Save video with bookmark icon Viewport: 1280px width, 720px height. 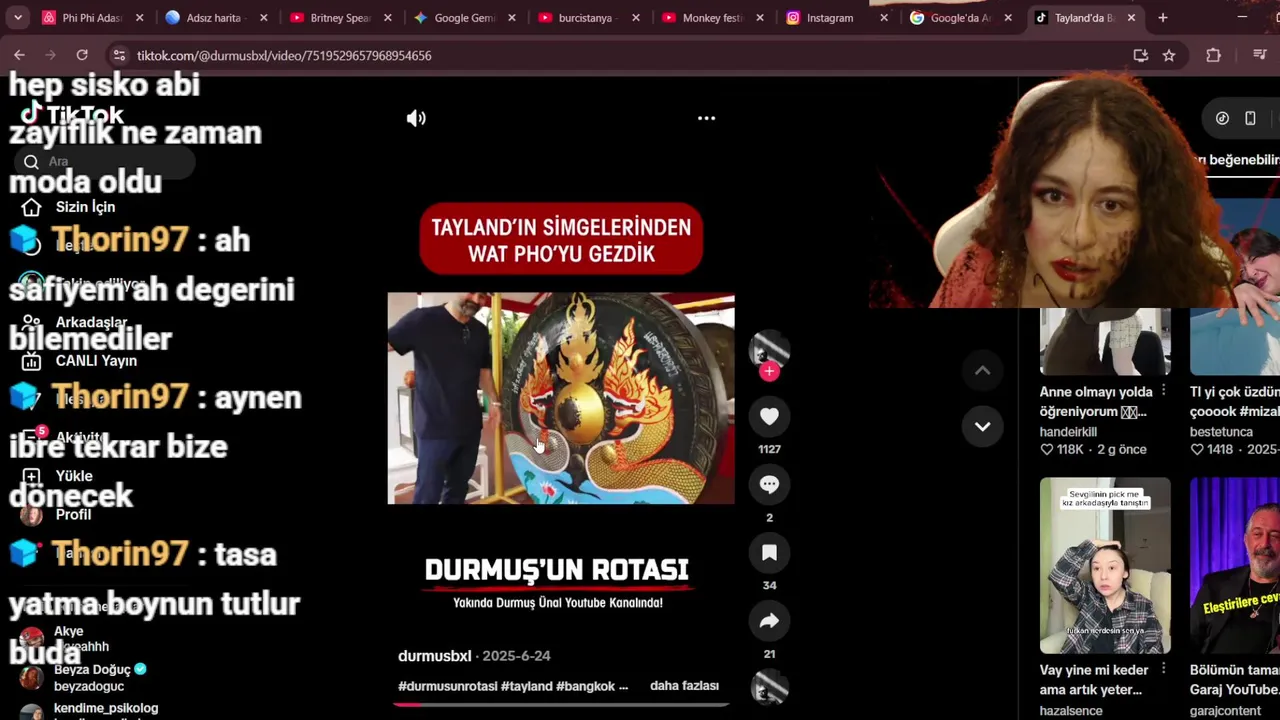(x=769, y=553)
